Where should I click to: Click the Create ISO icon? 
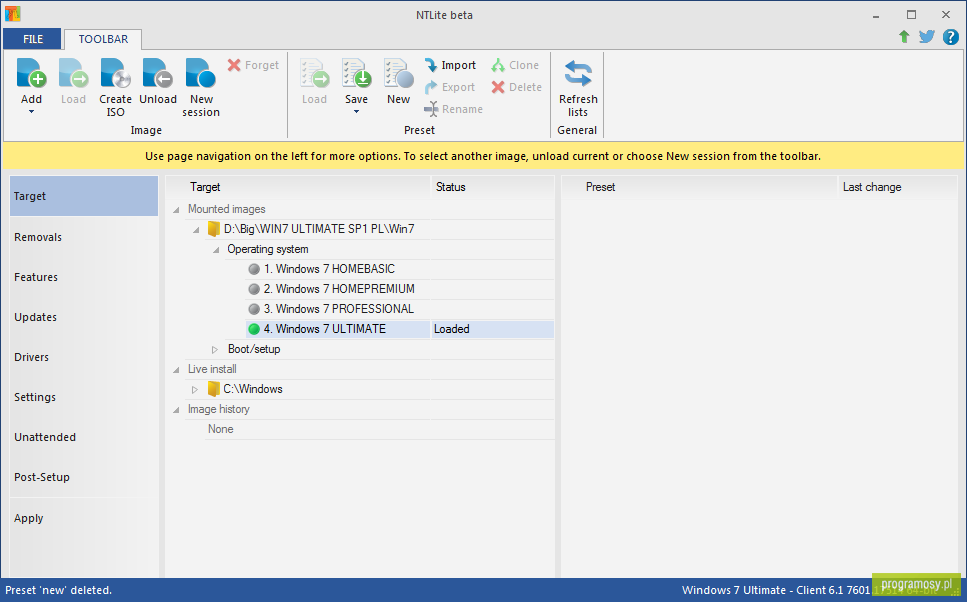coord(115,73)
